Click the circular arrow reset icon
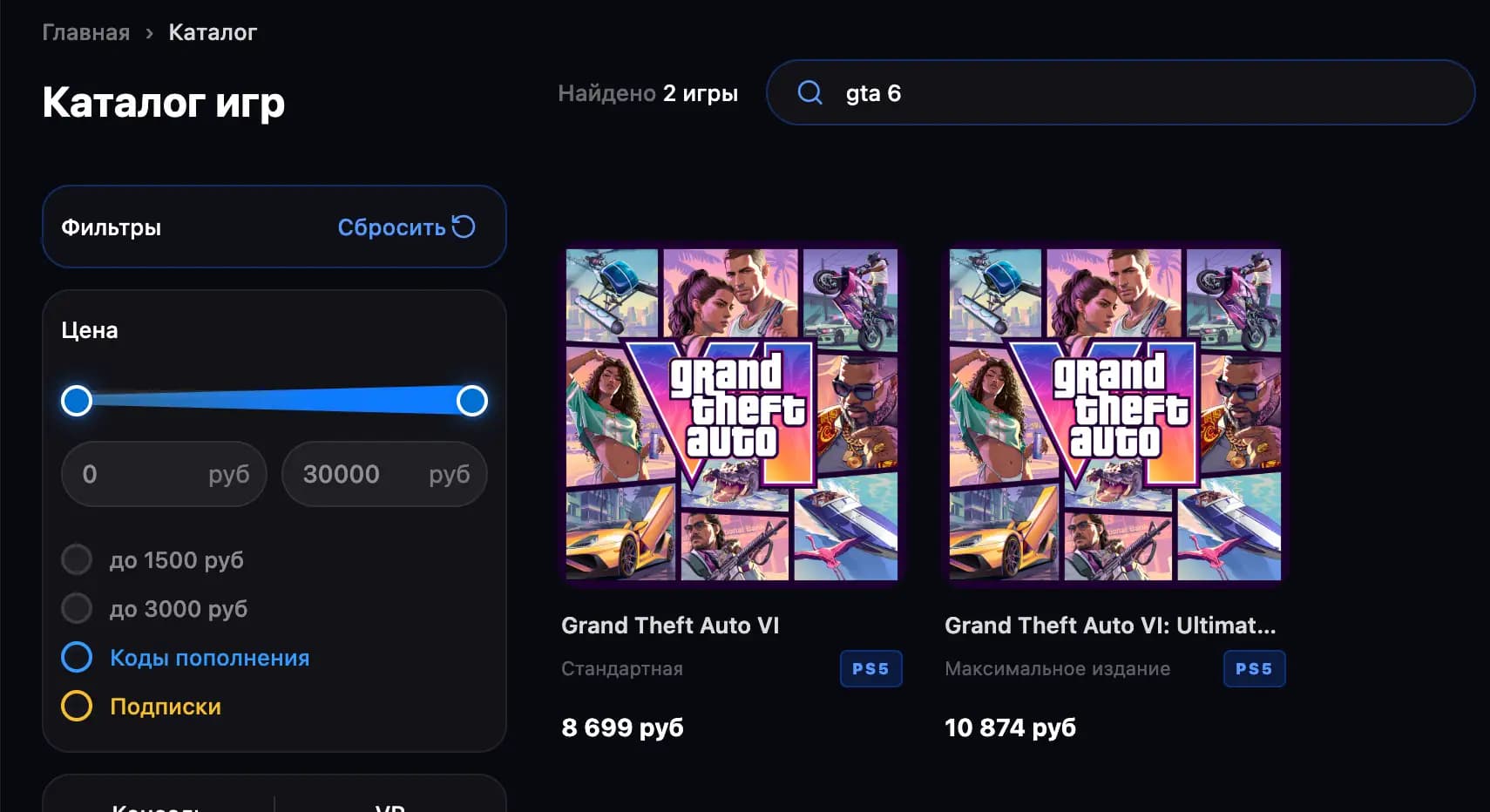Screen dimensions: 1490x812 coord(464,227)
